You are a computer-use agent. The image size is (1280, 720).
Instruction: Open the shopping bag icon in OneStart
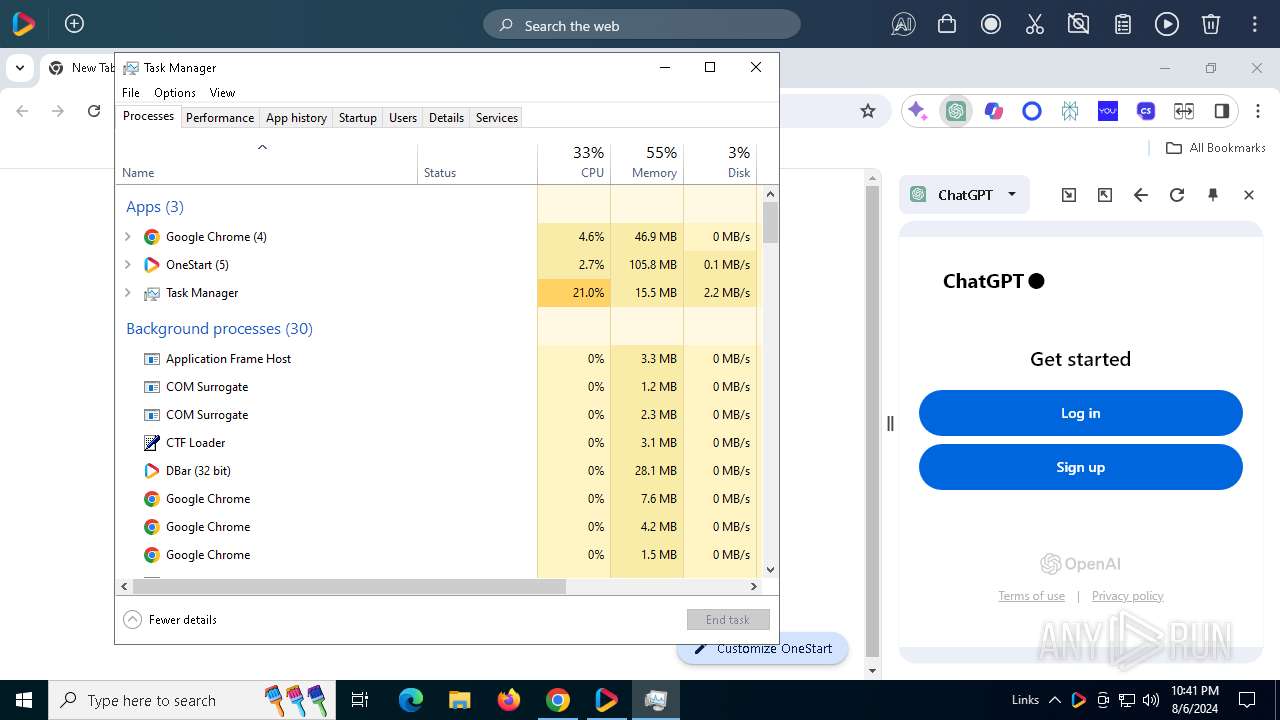[x=947, y=25]
